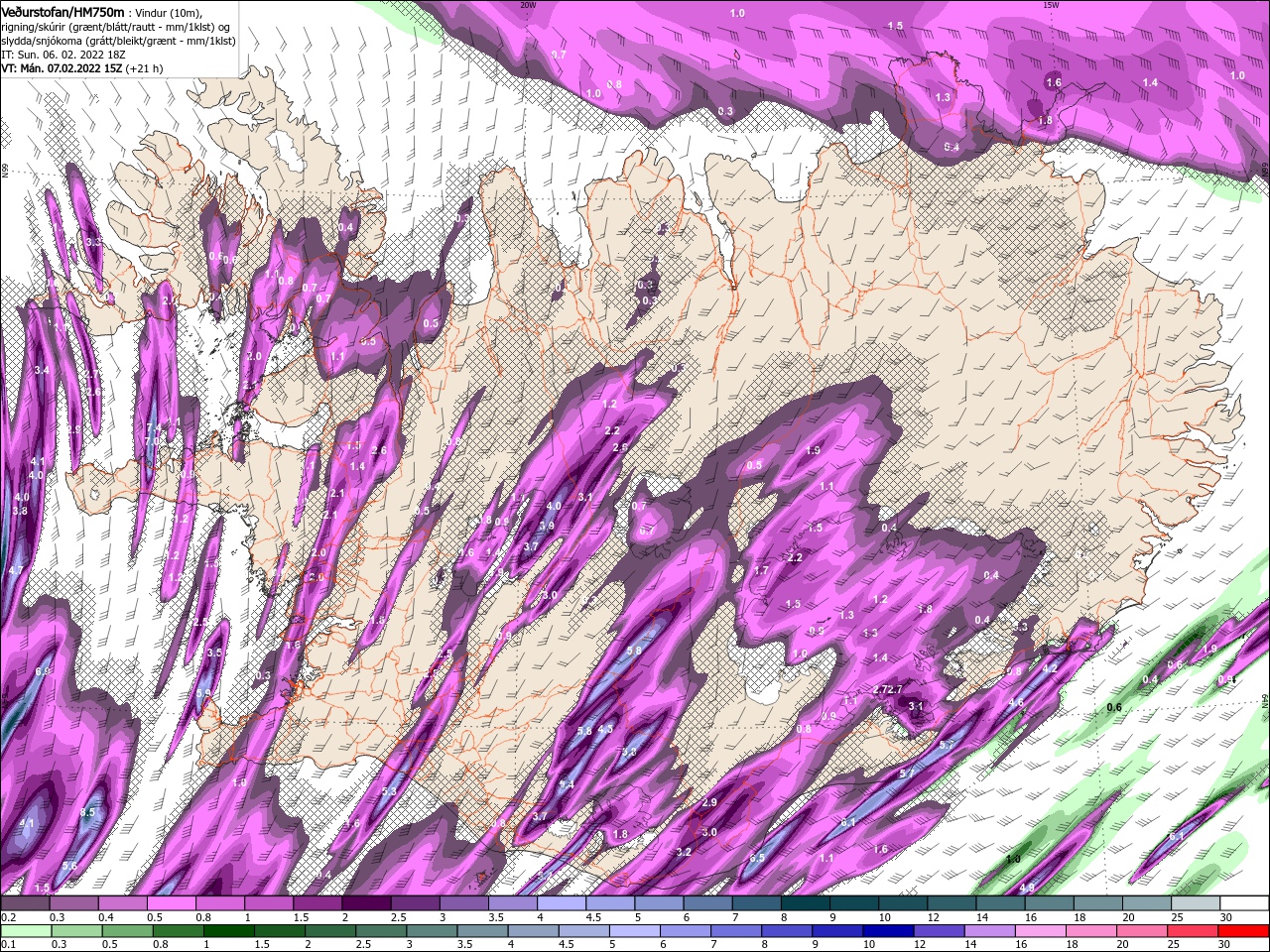This screenshot has width=1270, height=952.
Task: Click the red 25–30 swatch in lower legend row
Action: pos(1194,930)
